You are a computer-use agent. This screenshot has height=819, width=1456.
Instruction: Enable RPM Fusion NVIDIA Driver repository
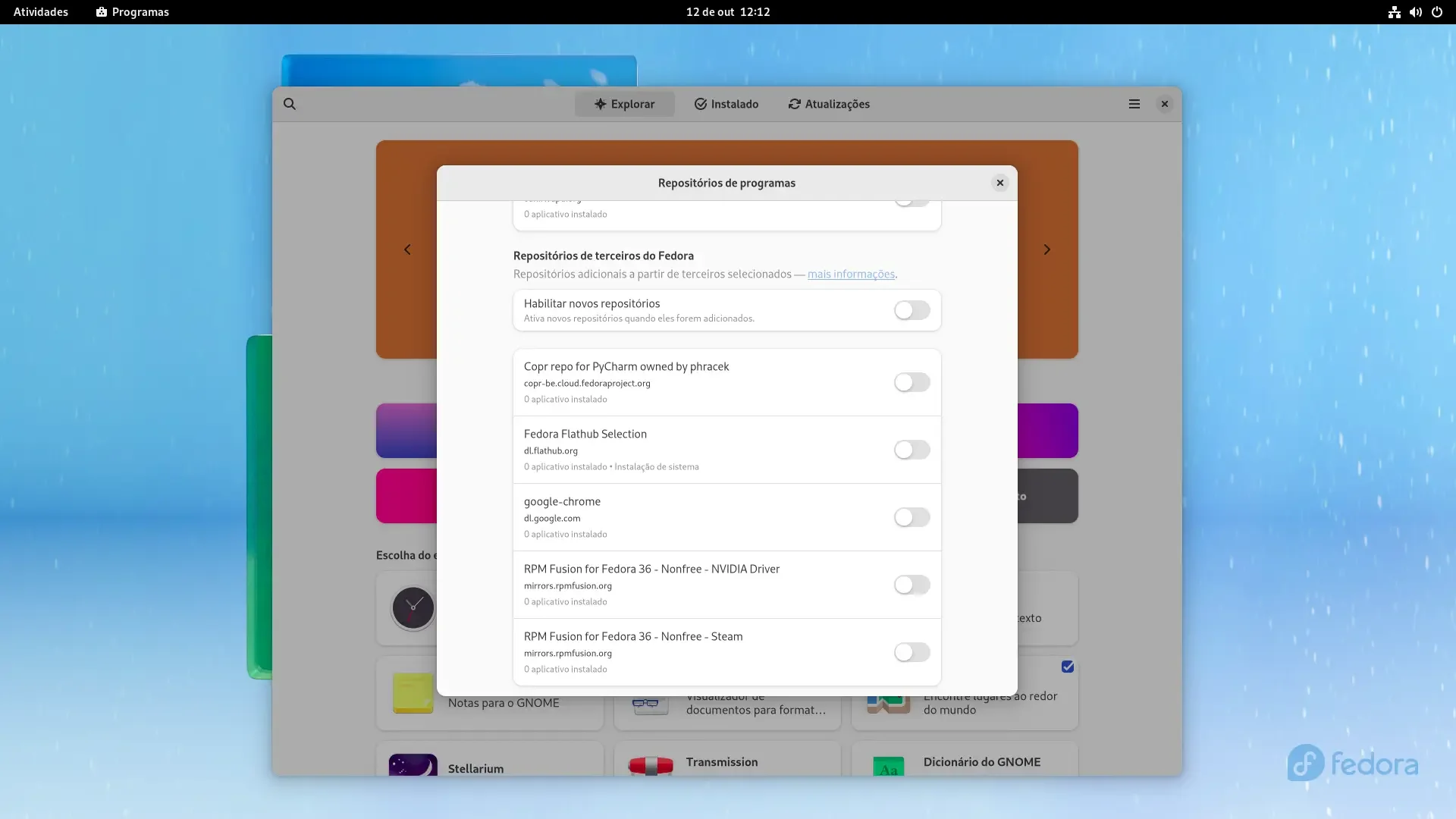(912, 585)
